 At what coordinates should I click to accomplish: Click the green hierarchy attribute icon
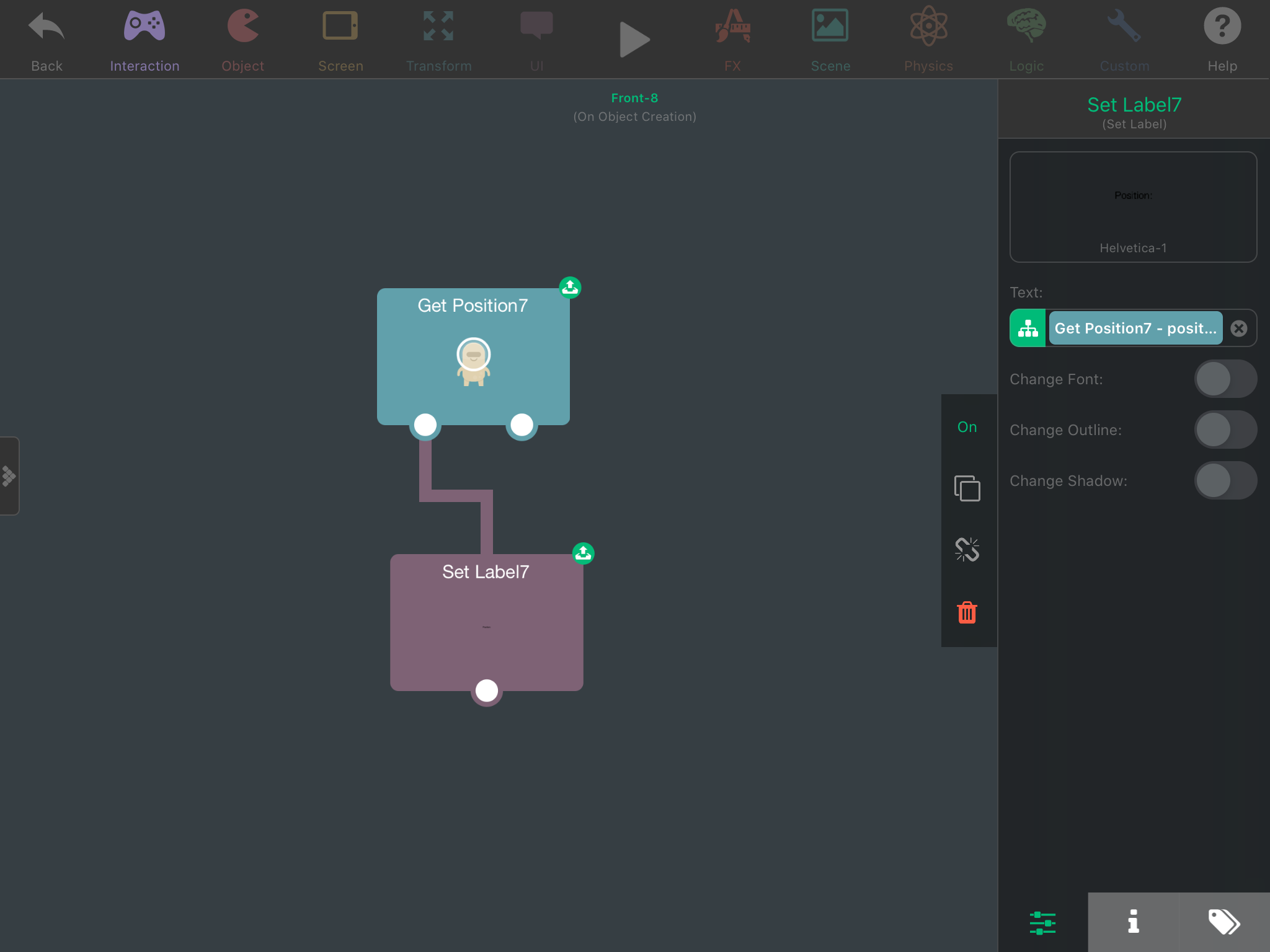(x=1028, y=328)
